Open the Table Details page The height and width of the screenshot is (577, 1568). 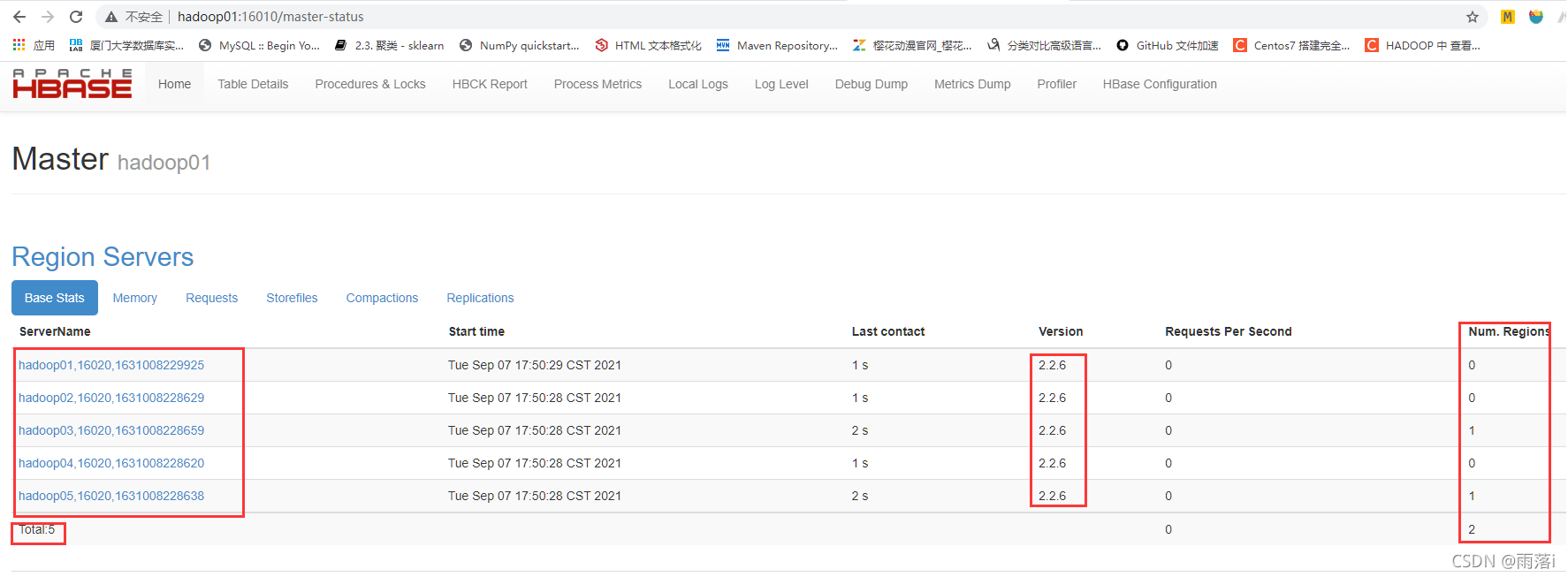click(253, 84)
